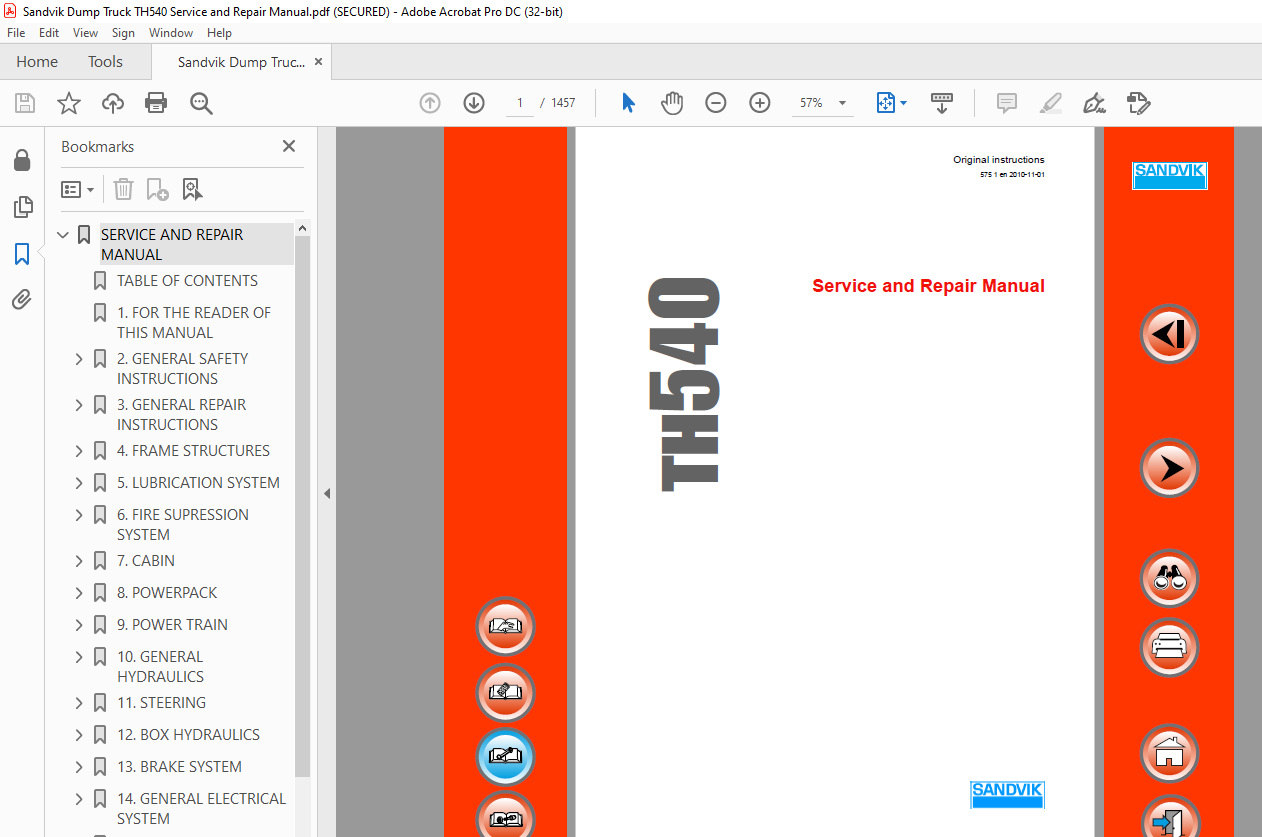Expand 5. LUBRICATION SYSTEM bookmark

(79, 482)
